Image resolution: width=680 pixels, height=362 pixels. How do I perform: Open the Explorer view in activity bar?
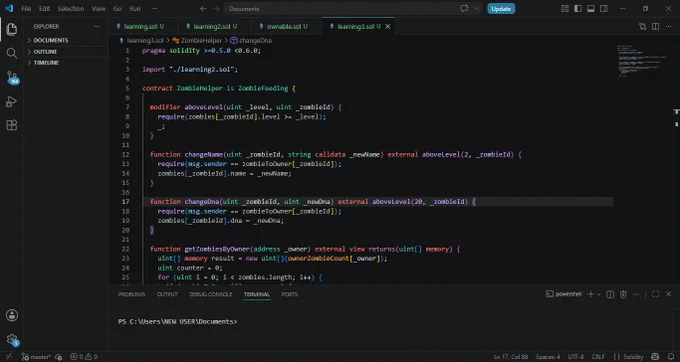click(x=12, y=29)
